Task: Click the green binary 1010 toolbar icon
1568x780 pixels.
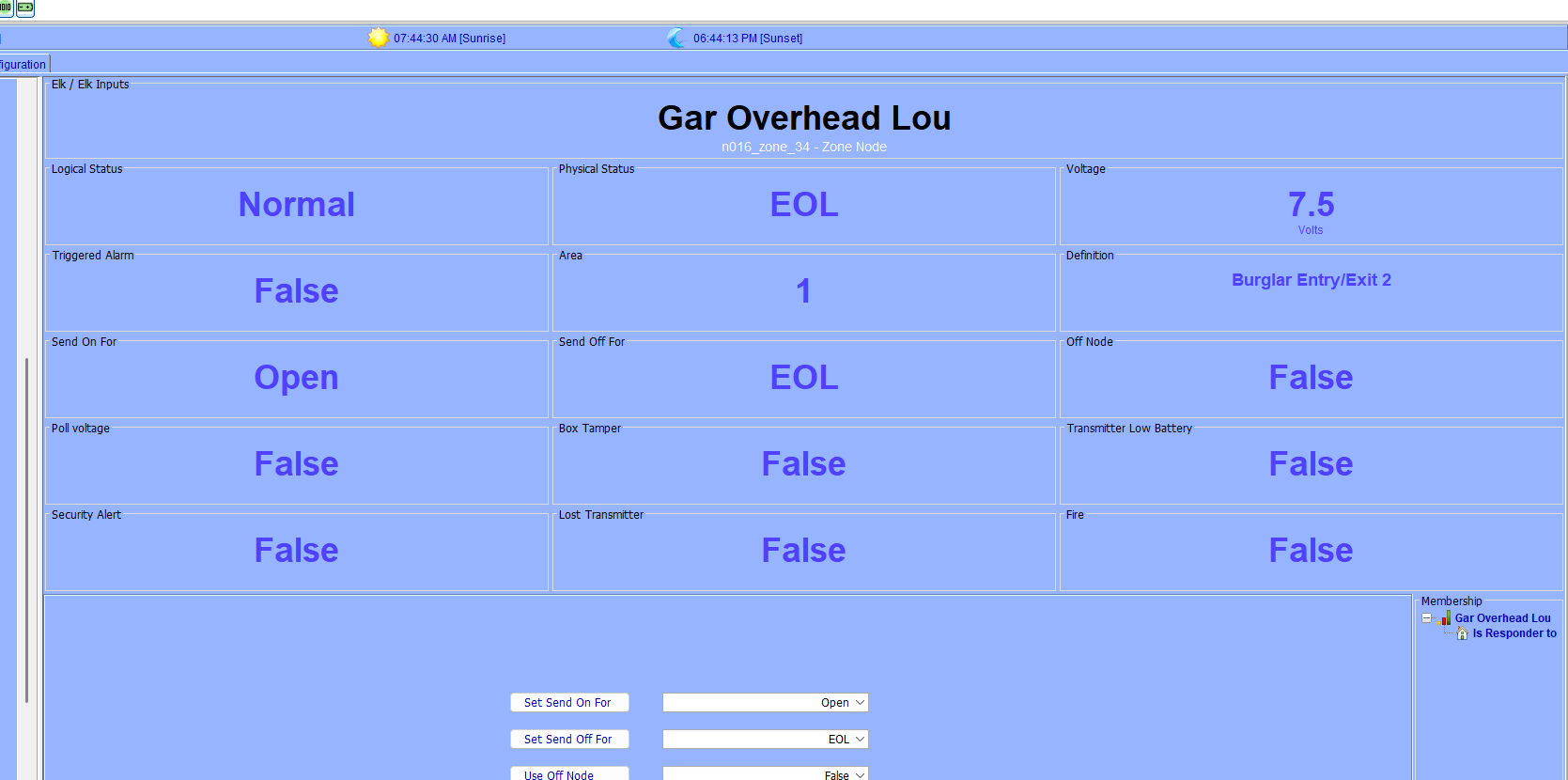Action: pos(6,8)
